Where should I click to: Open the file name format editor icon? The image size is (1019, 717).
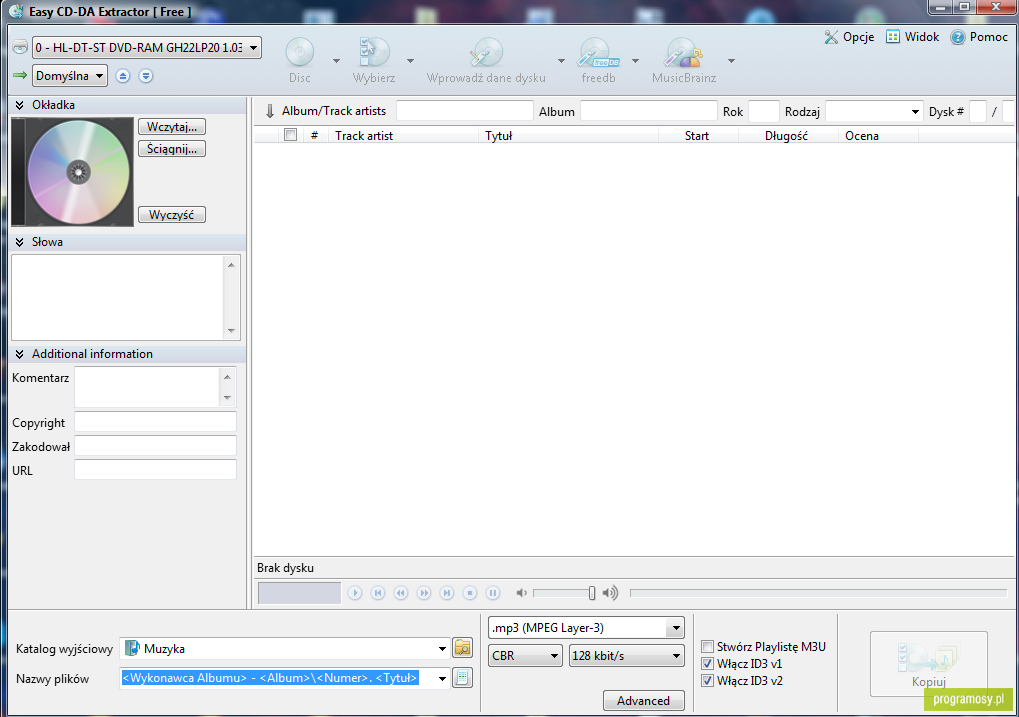(x=462, y=677)
